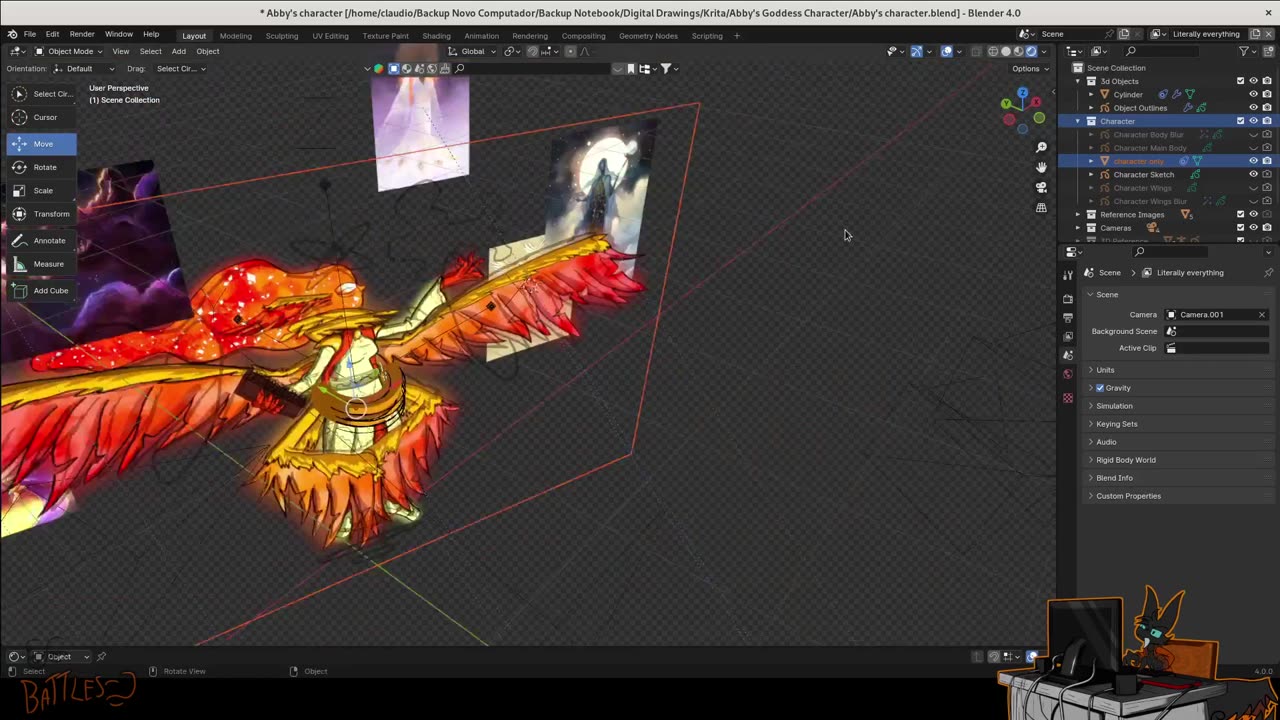Pick the Scale tool
The width and height of the screenshot is (1280, 720).
coord(40,190)
